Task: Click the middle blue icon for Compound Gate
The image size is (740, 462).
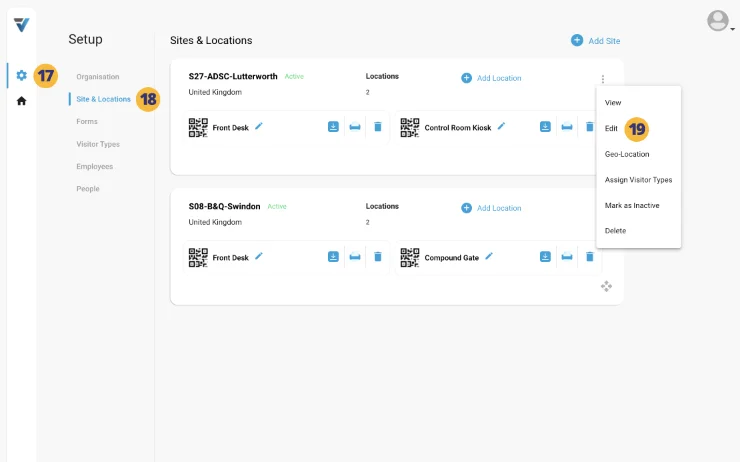Action: [567, 257]
